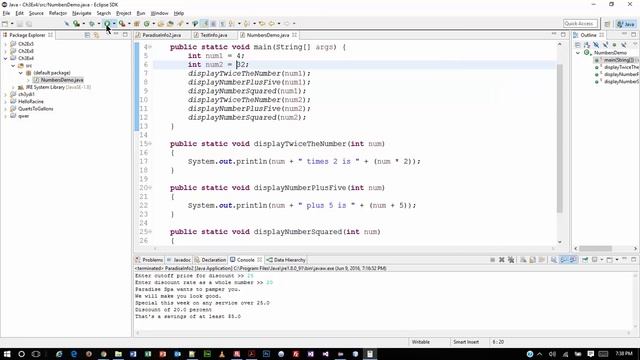Click the Windows Start button

coord(7,354)
